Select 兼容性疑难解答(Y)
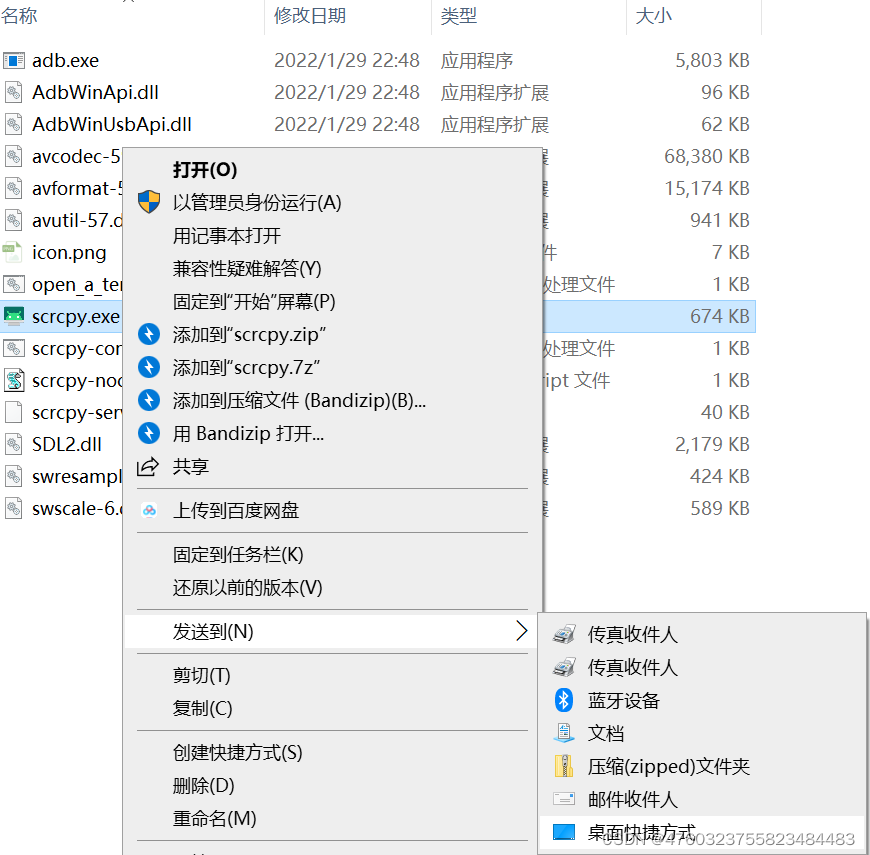Viewport: 870px width, 855px height. (247, 269)
